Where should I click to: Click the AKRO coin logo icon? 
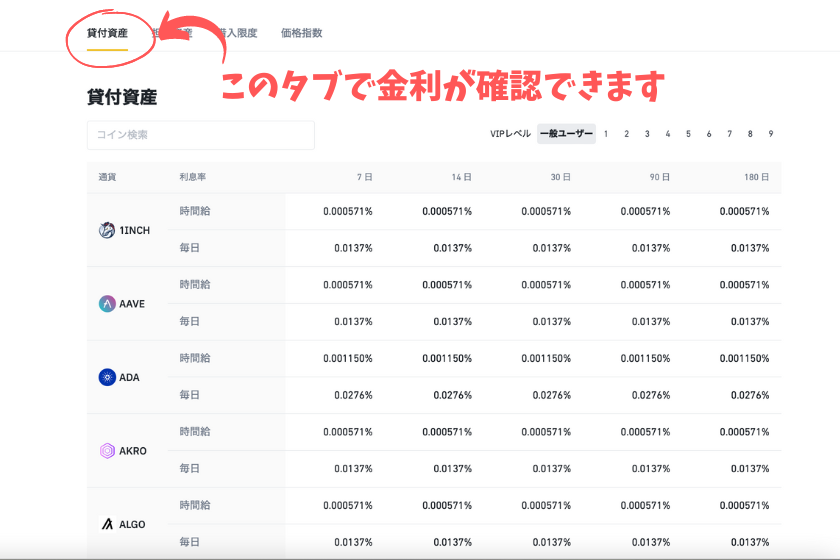pos(107,451)
